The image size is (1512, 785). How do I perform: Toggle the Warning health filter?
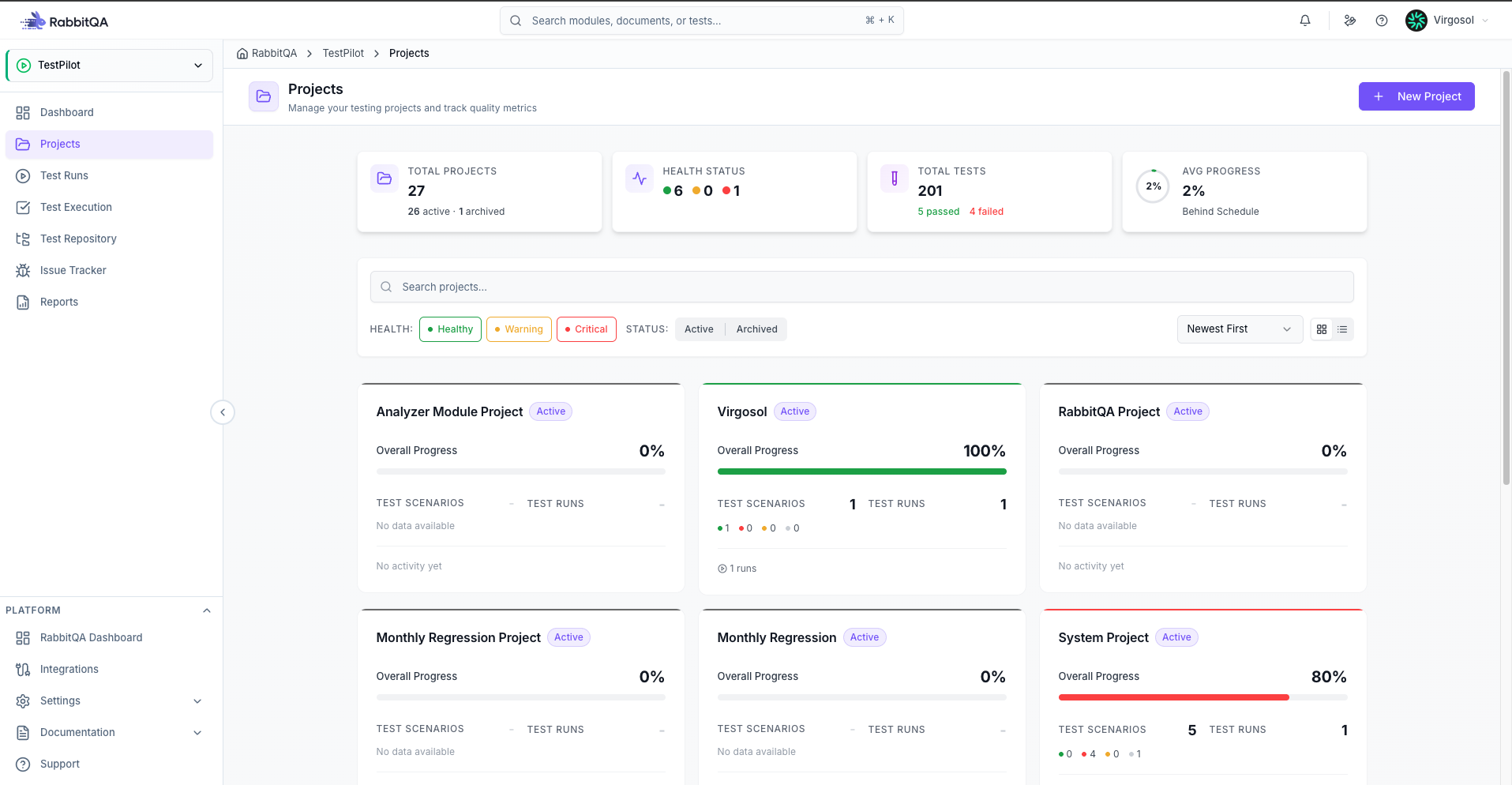pyautogui.click(x=519, y=329)
